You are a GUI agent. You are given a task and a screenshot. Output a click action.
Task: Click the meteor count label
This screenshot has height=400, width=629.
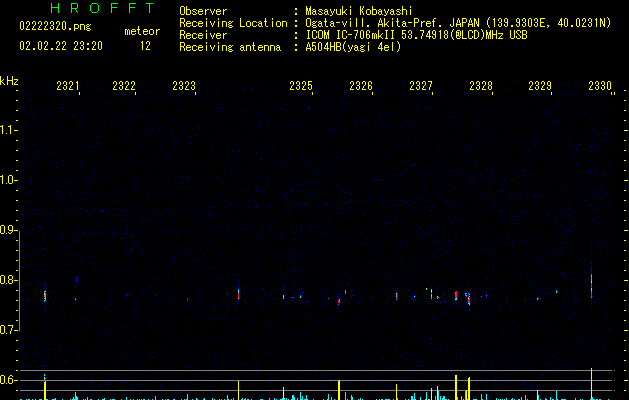[142, 31]
